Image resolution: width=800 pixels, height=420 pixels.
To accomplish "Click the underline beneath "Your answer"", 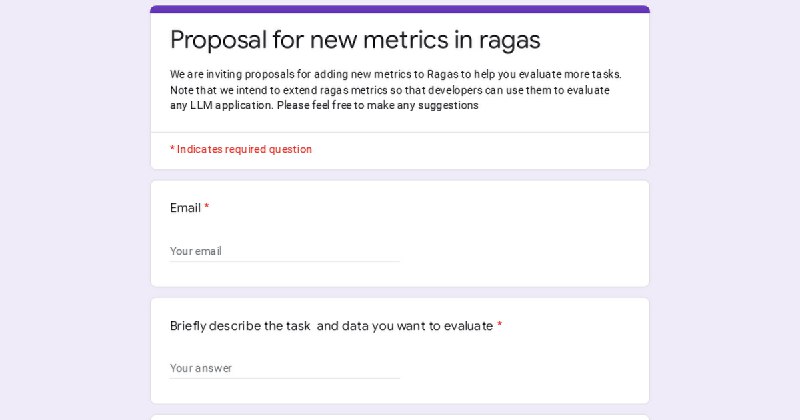I will 285,378.
